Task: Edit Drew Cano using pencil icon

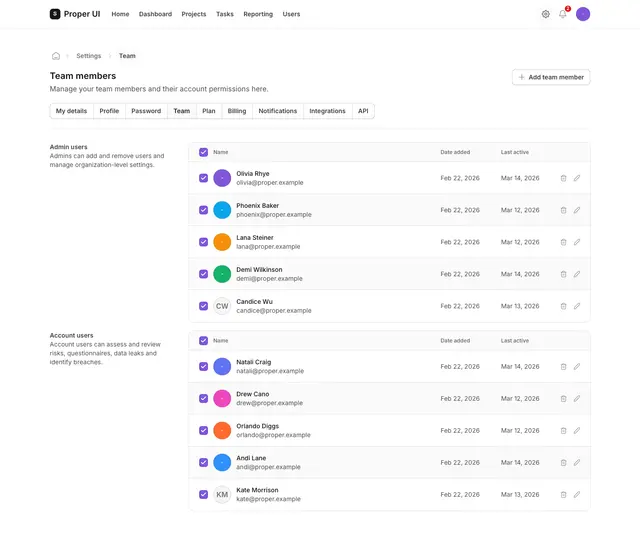Action: click(577, 398)
